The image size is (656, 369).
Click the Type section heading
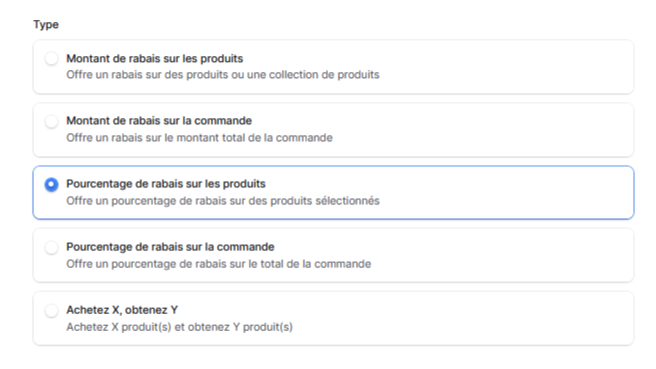[46, 24]
